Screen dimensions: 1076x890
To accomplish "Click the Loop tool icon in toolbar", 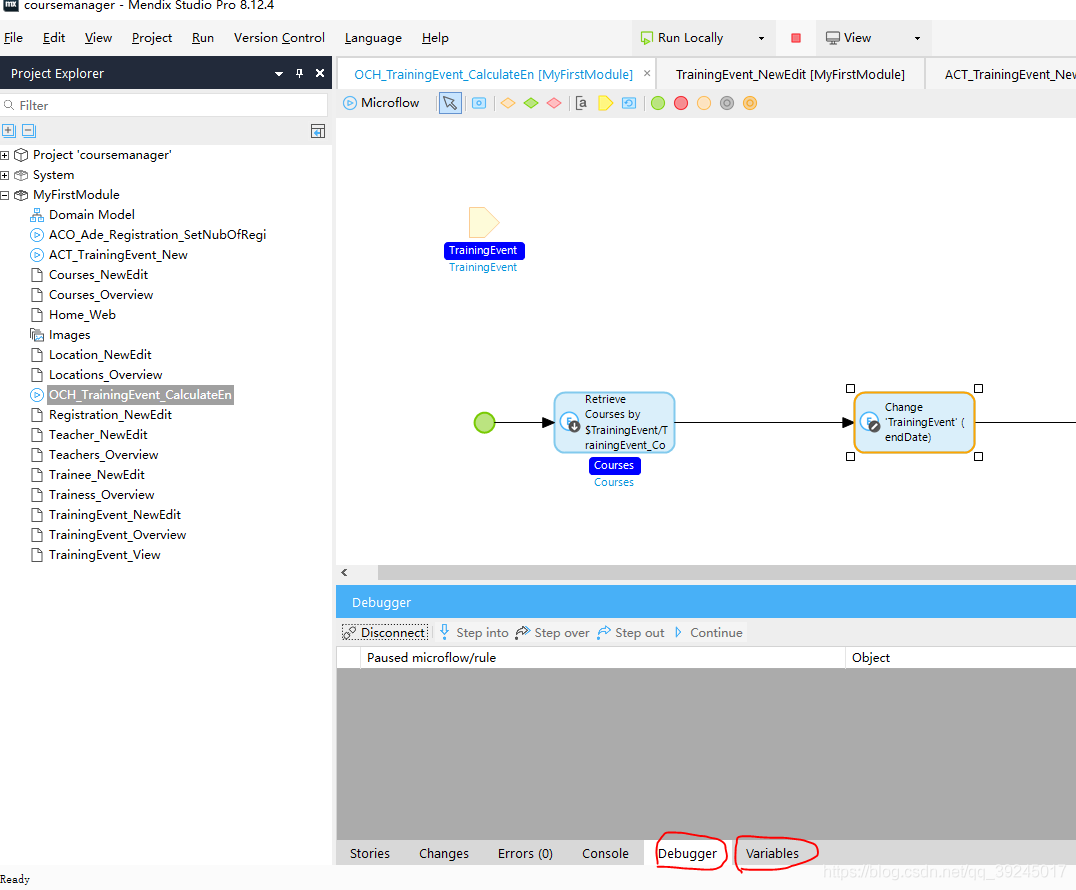I will pyautogui.click(x=628, y=103).
